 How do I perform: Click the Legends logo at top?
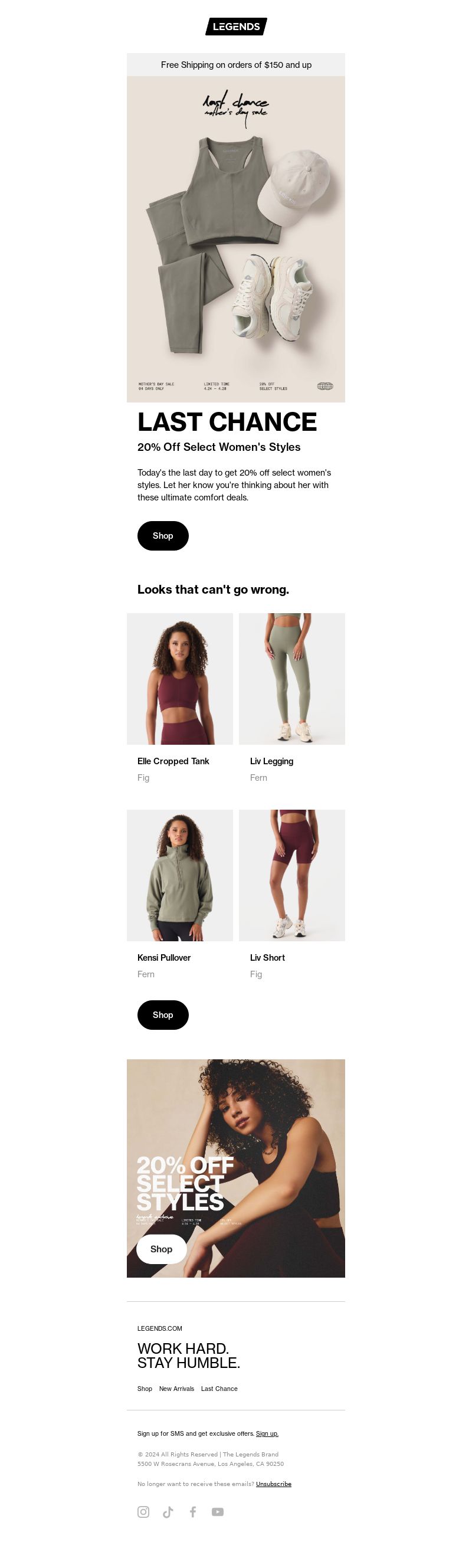click(x=236, y=26)
